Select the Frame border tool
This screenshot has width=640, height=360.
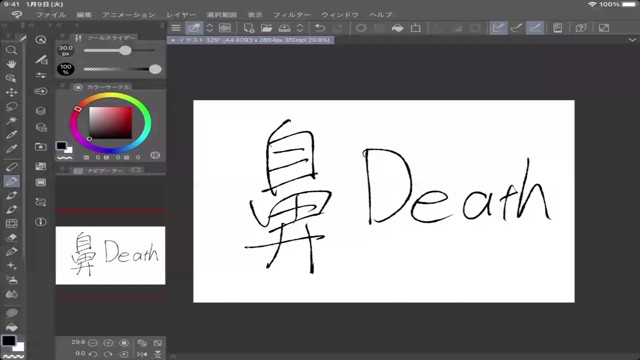click(11, 224)
